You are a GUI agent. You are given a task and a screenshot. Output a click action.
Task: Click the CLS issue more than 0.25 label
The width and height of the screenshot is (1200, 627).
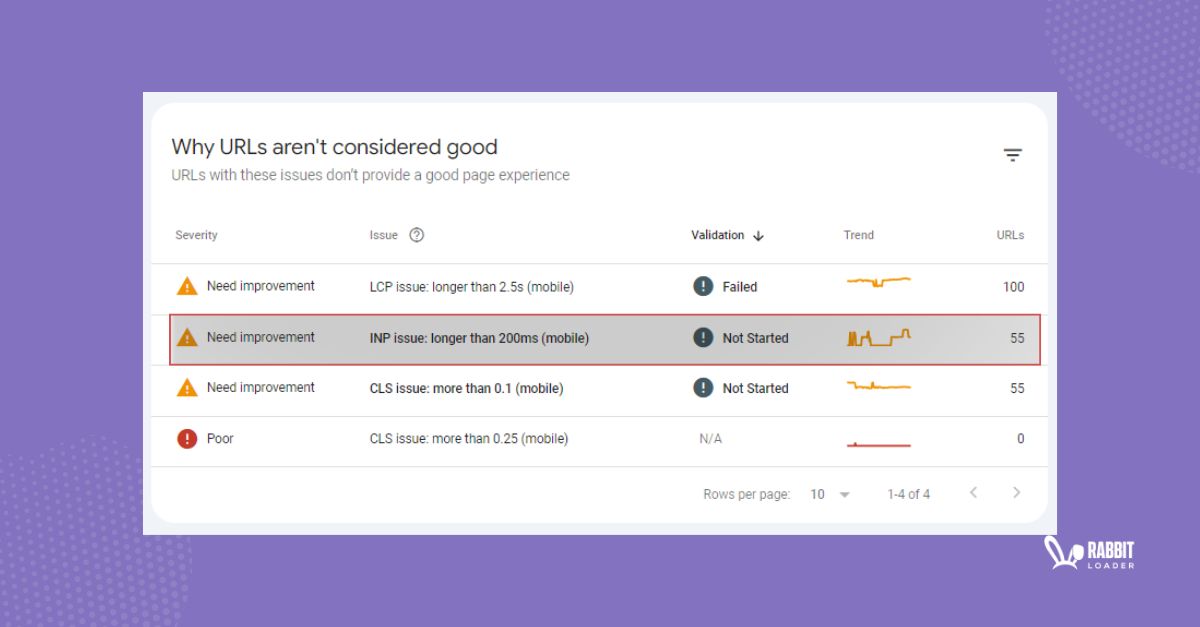(x=468, y=438)
